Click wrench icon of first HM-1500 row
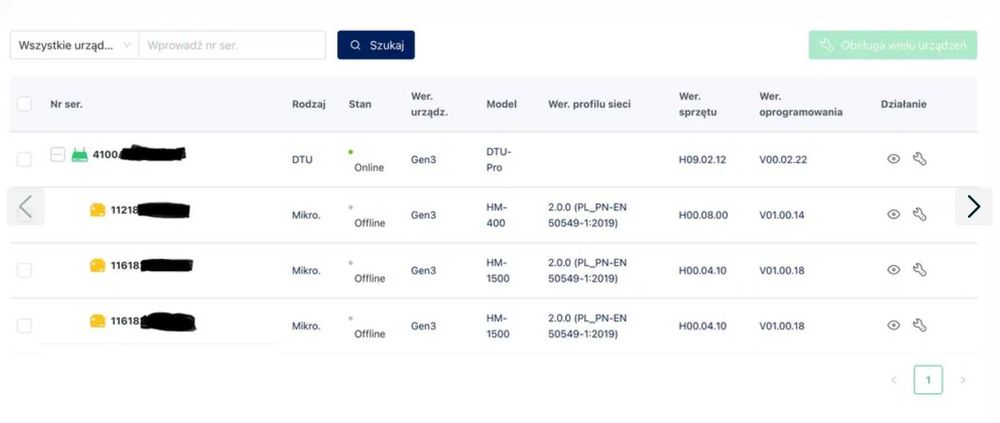This screenshot has height=423, width=1000. pos(919,270)
